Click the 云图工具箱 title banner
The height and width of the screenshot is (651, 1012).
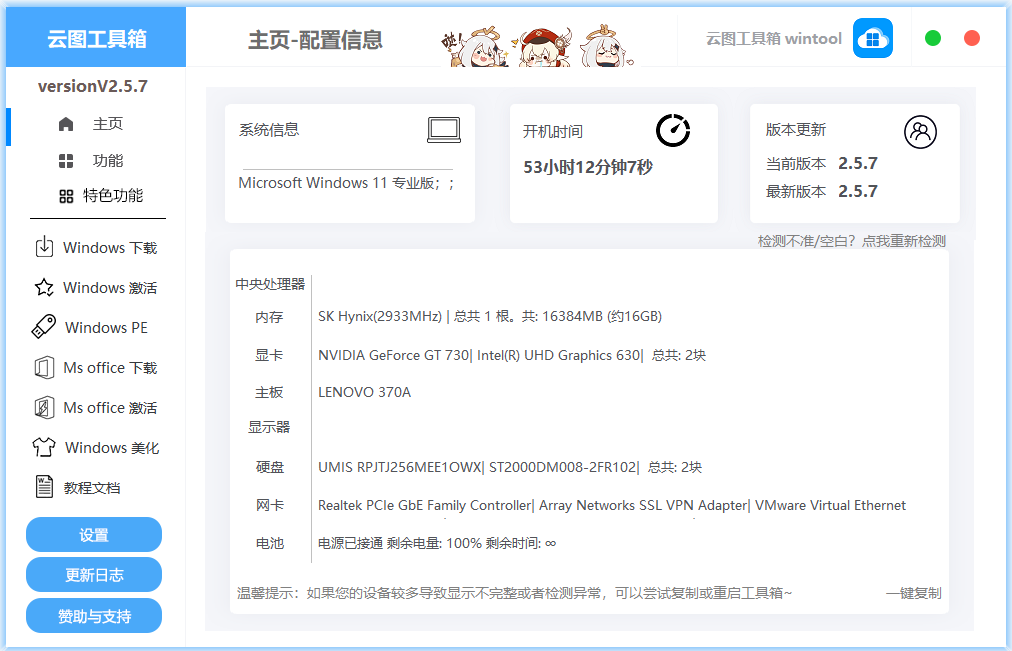pos(96,37)
